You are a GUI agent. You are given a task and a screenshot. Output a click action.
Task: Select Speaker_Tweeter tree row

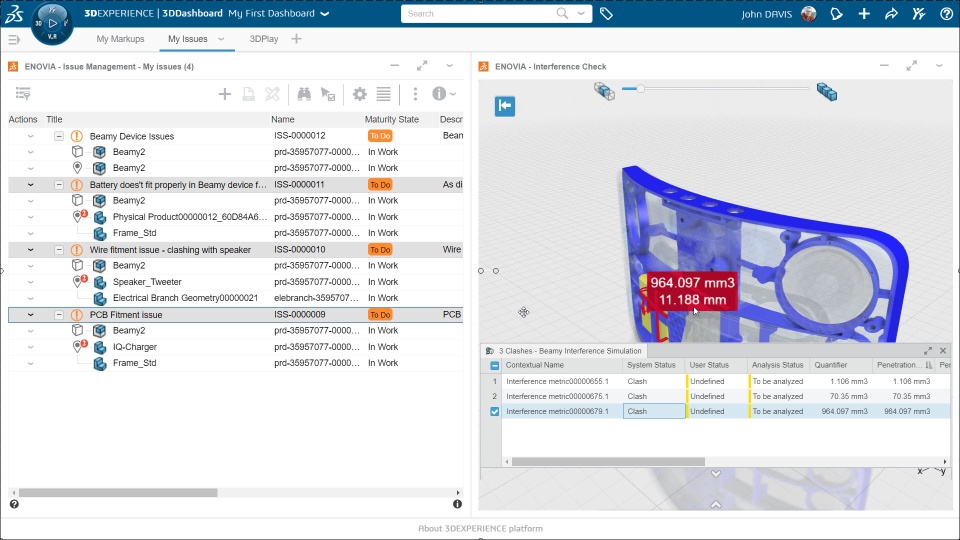[235, 282]
